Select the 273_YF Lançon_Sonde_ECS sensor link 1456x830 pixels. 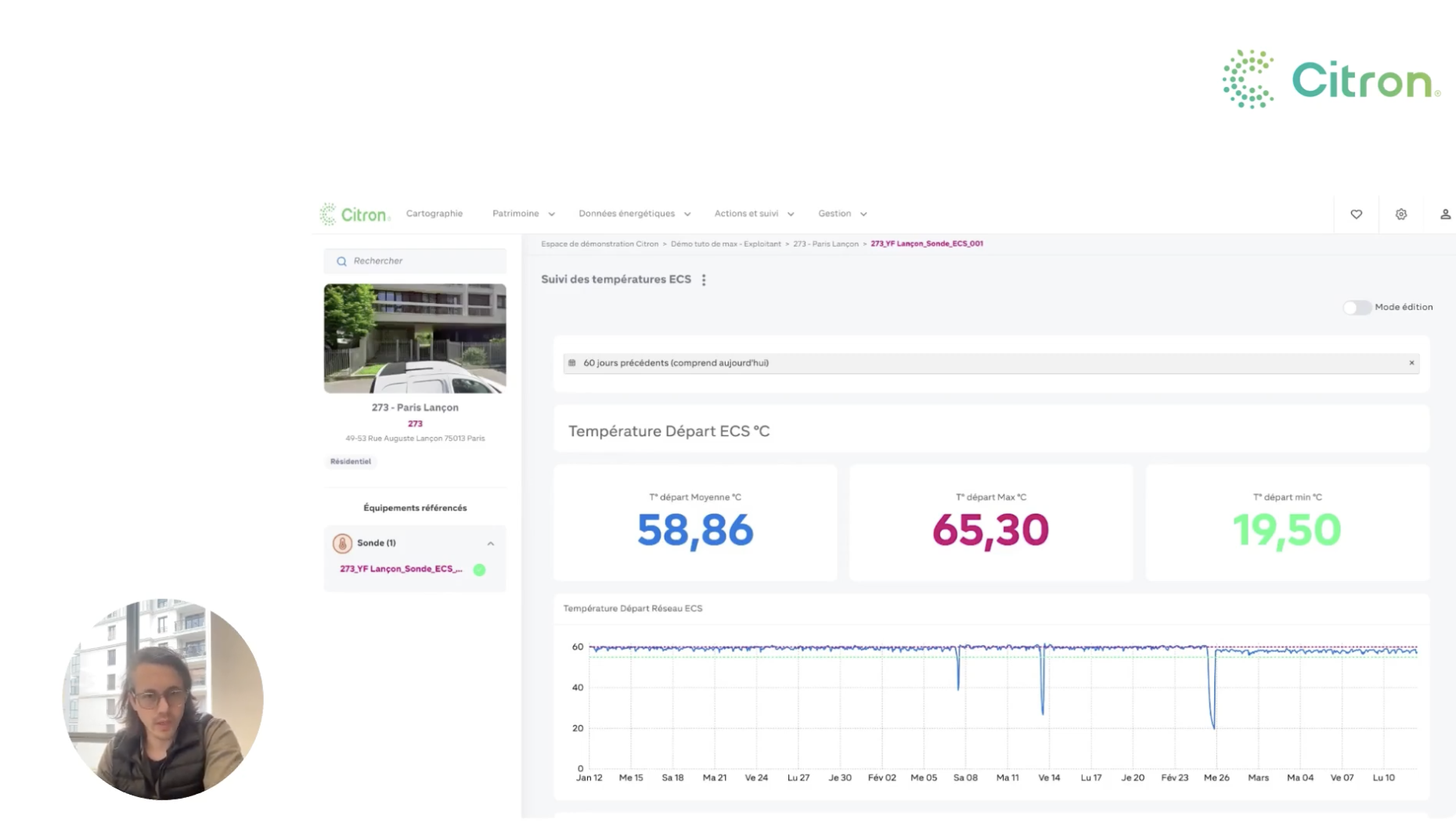pyautogui.click(x=401, y=569)
